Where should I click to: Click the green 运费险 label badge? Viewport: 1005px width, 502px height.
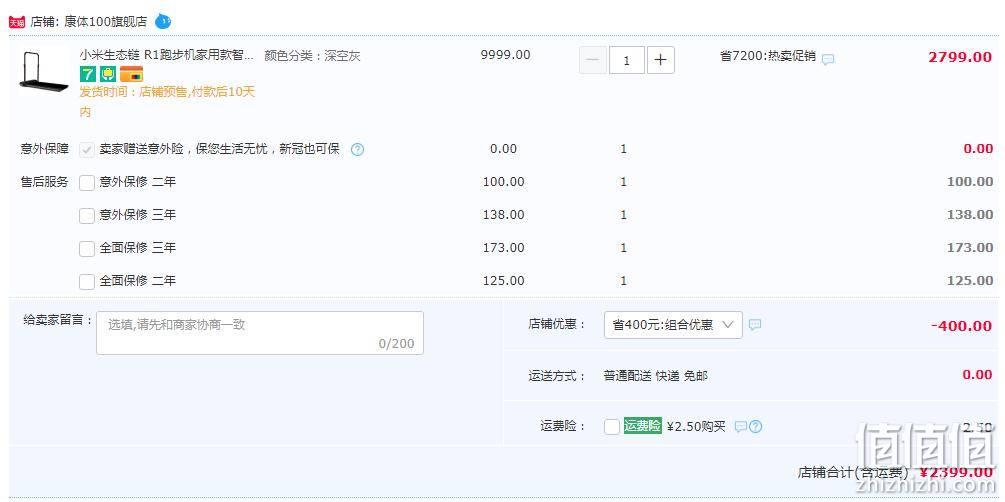point(642,426)
